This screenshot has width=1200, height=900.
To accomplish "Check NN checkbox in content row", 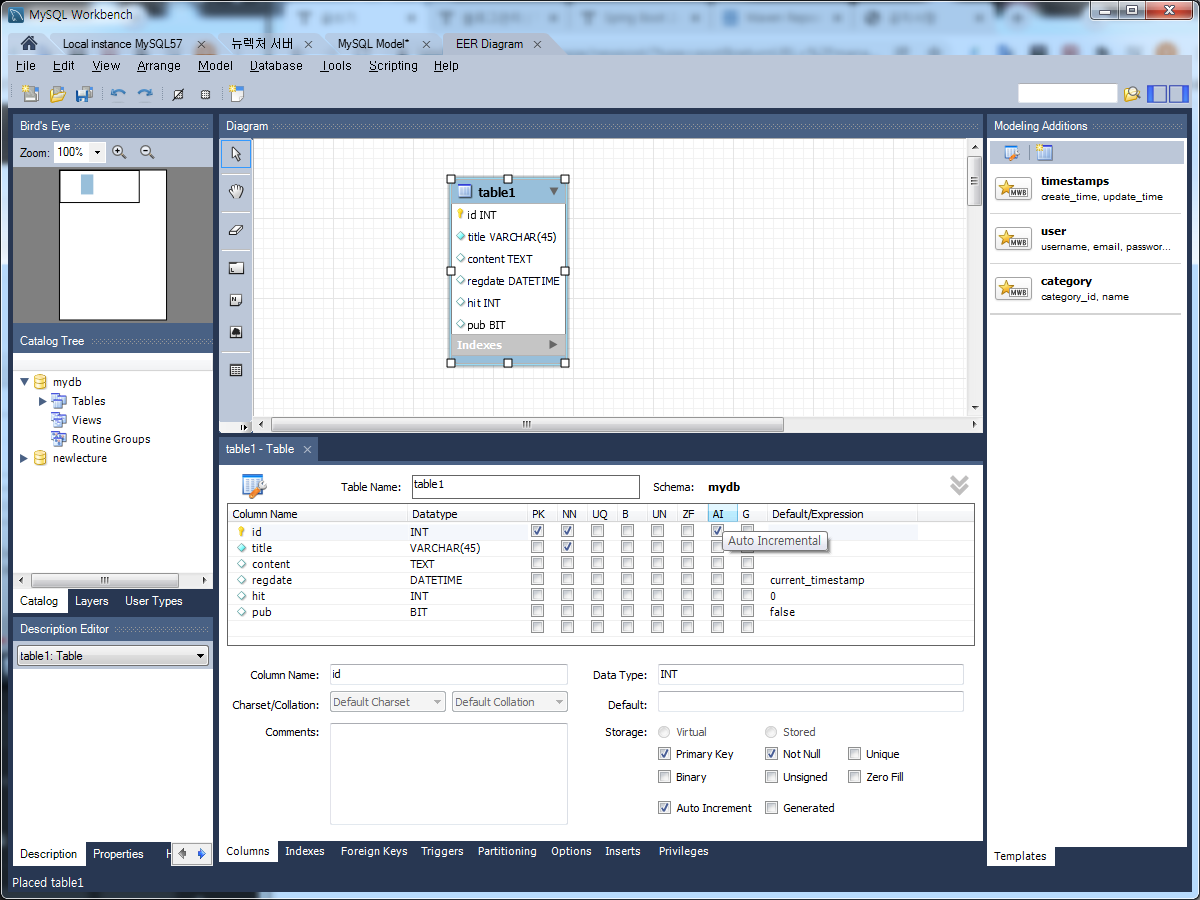I will pos(568,563).
